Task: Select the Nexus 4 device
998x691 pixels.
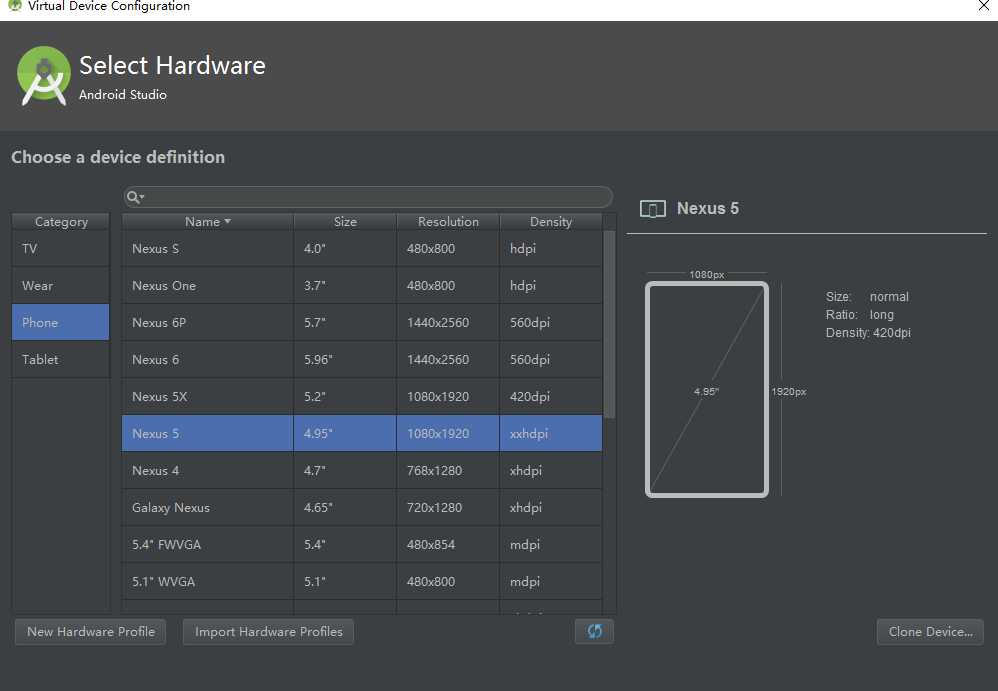Action: click(362, 470)
